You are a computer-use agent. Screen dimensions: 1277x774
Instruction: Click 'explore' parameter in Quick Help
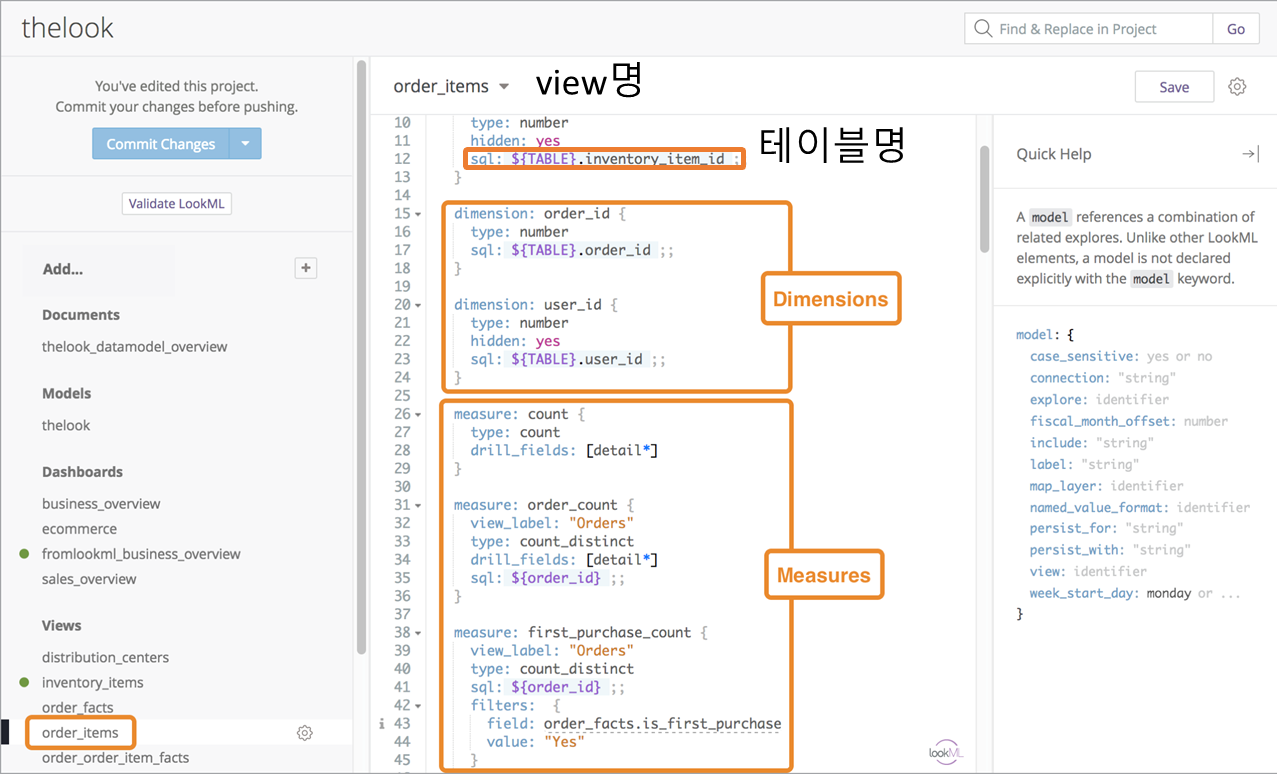tap(1059, 400)
